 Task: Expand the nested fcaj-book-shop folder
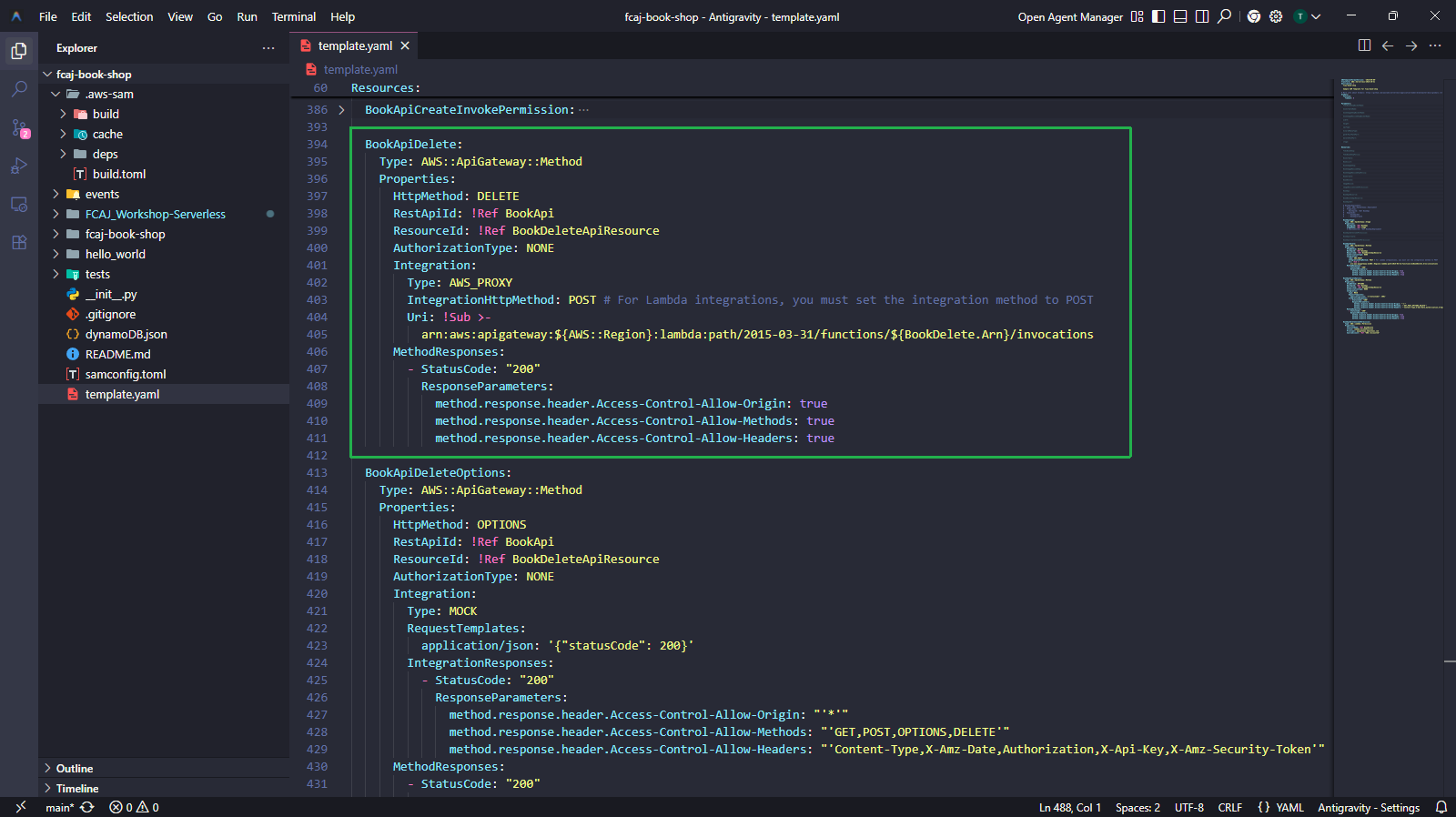[x=56, y=235]
